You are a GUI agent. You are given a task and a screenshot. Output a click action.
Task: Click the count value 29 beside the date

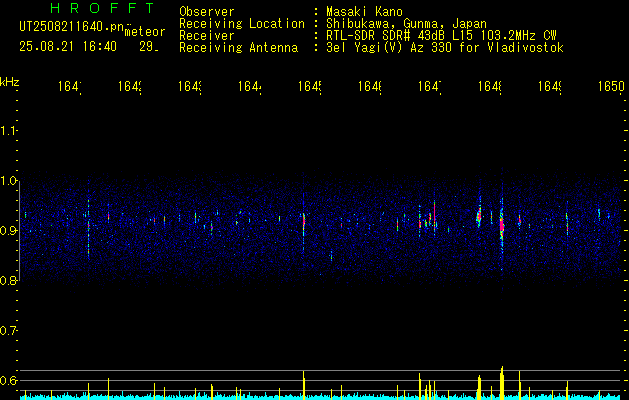(x=149, y=47)
